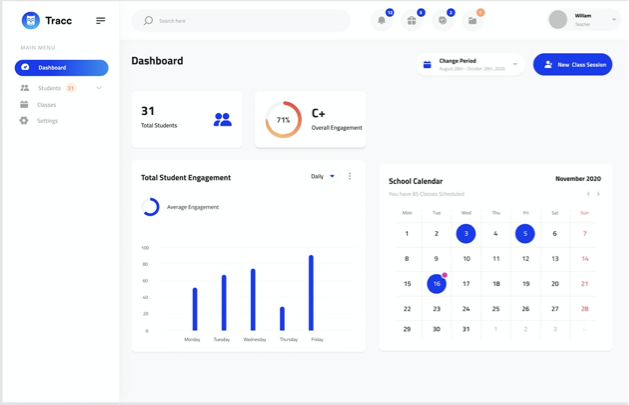Image resolution: width=629 pixels, height=405 pixels.
Task: Open chart options three-dot menu
Action: click(x=350, y=176)
